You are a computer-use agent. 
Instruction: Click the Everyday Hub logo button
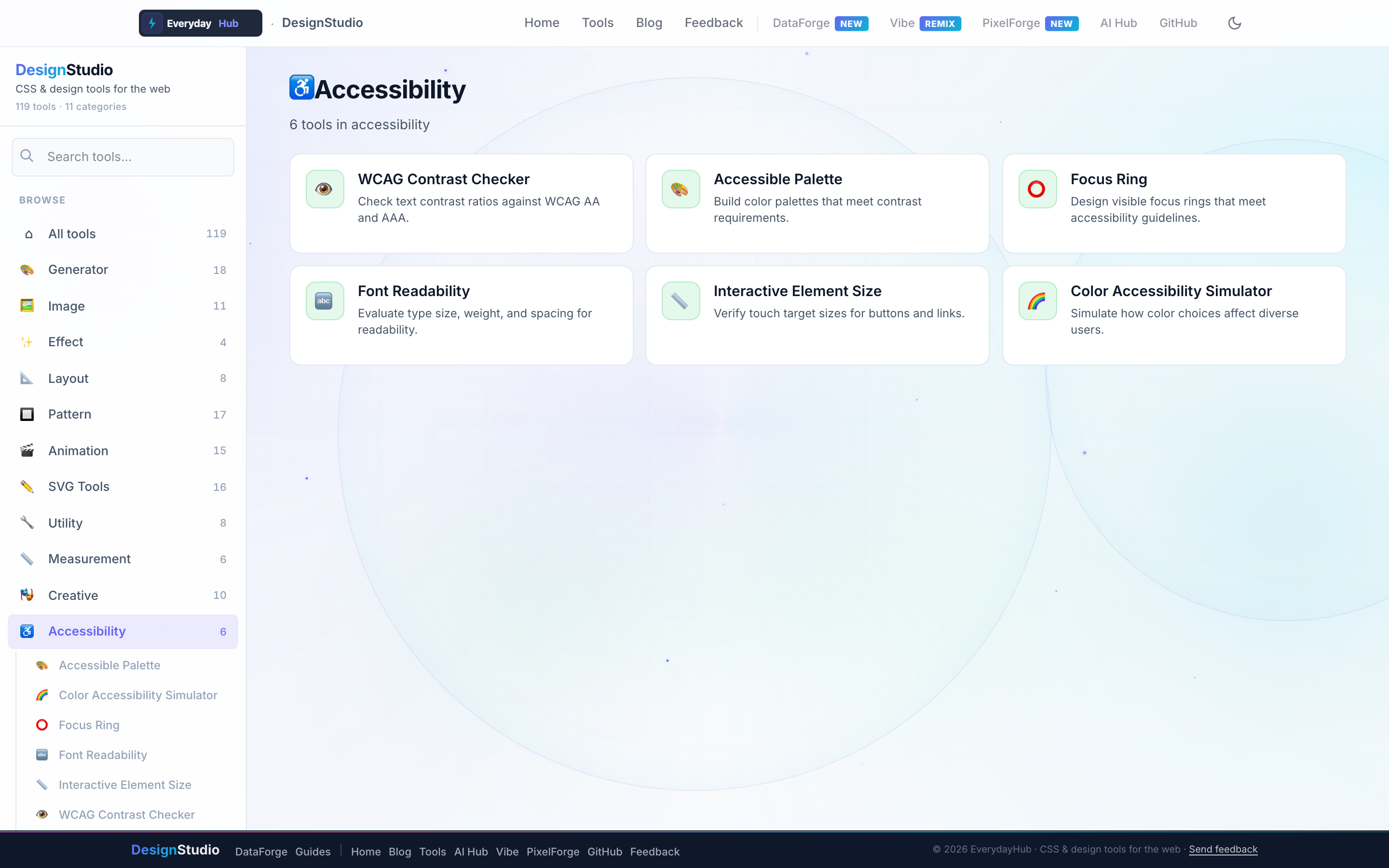(200, 23)
